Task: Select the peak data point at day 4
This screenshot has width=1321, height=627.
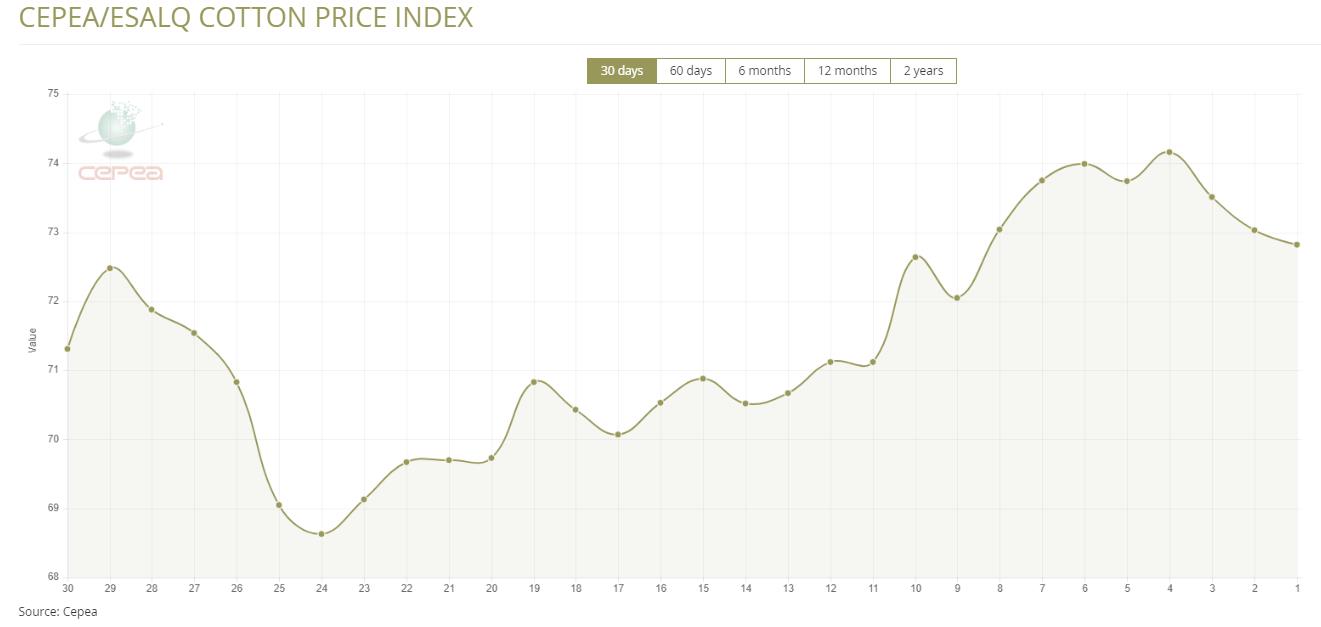Action: (1169, 152)
